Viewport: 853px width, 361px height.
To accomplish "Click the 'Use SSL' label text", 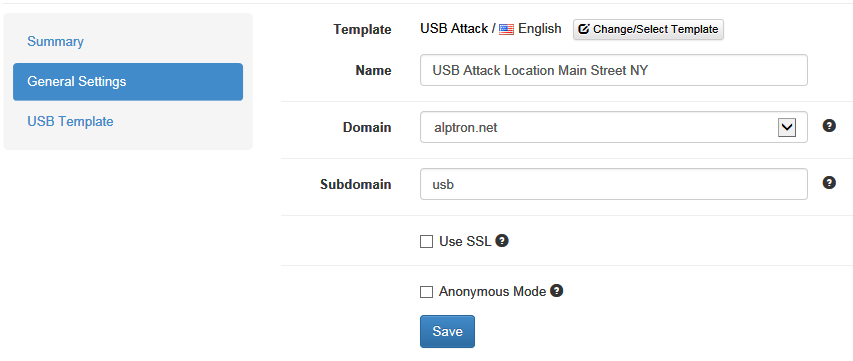I will tap(465, 241).
